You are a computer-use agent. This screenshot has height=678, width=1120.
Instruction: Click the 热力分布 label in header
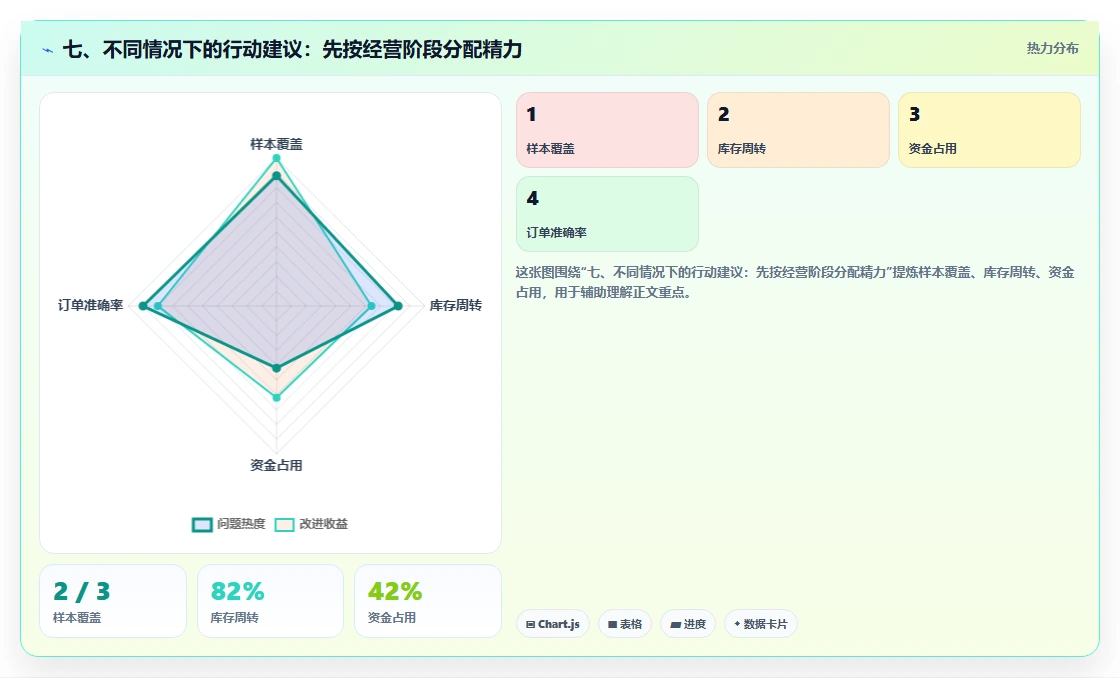[x=1053, y=48]
